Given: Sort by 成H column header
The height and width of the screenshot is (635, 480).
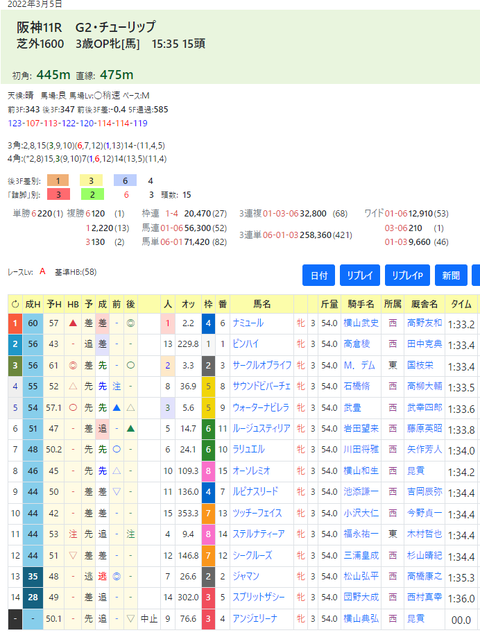Looking at the screenshot, I should pos(33,304).
